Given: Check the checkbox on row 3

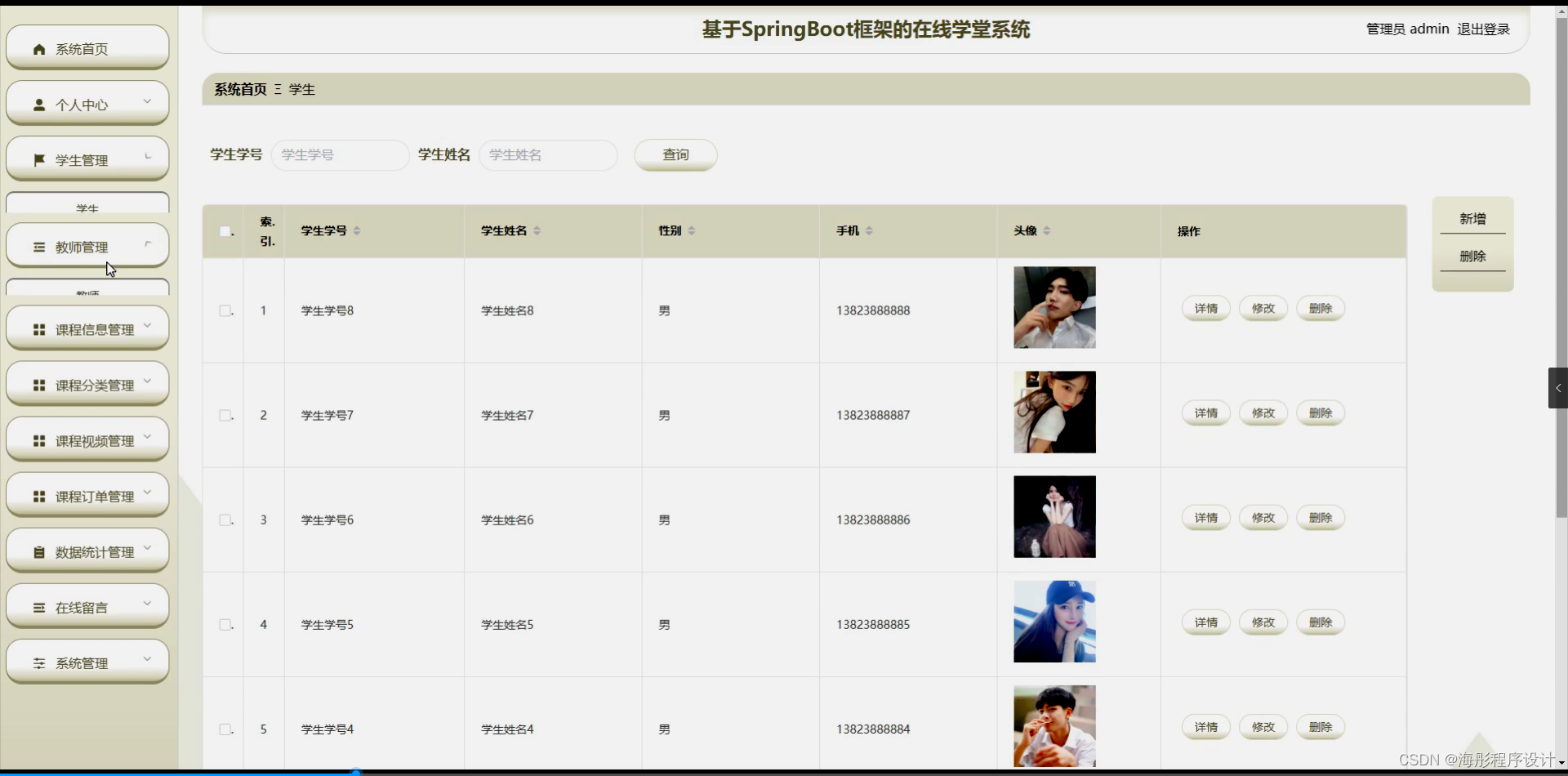Looking at the screenshot, I should click(225, 520).
